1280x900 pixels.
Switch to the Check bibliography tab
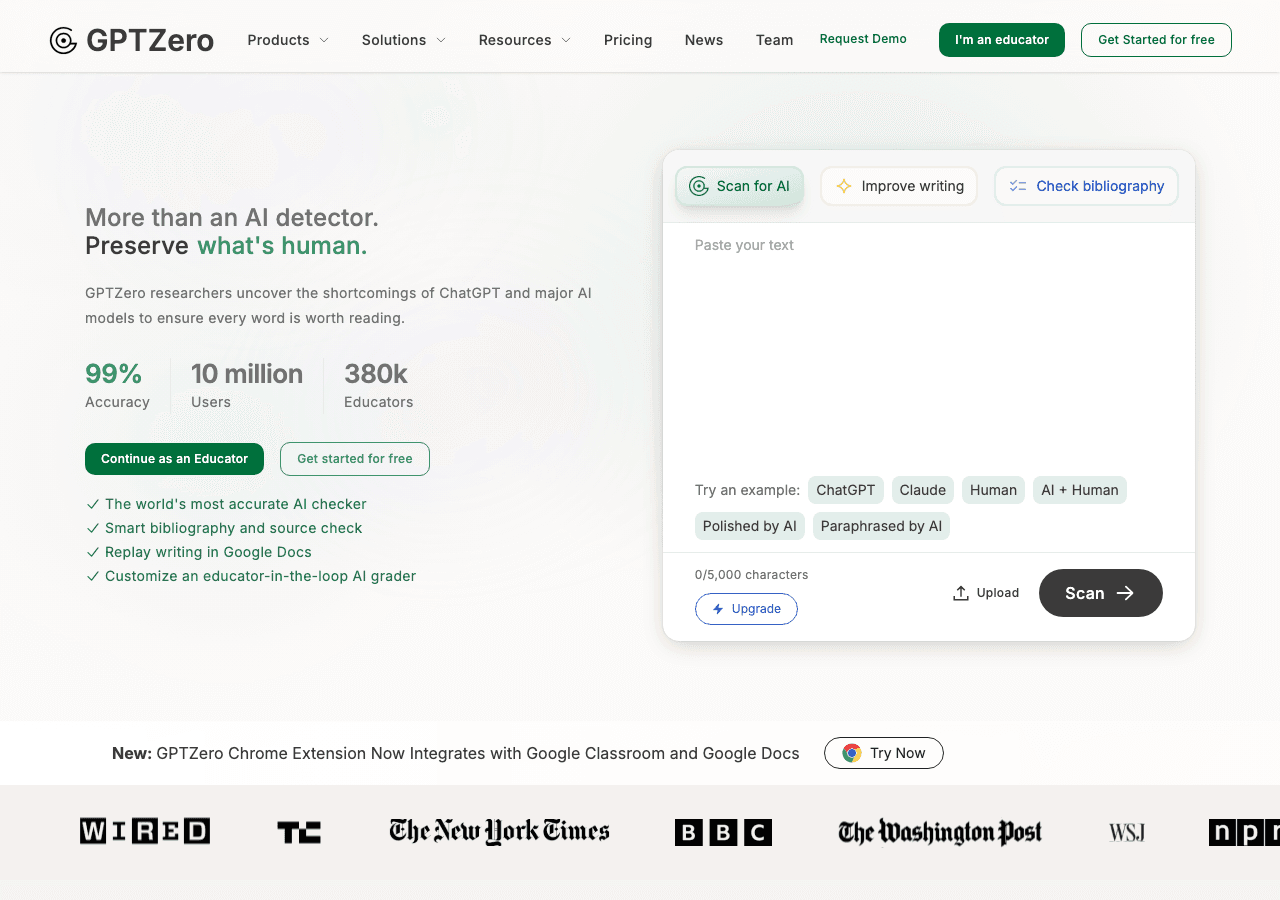tap(1086, 186)
